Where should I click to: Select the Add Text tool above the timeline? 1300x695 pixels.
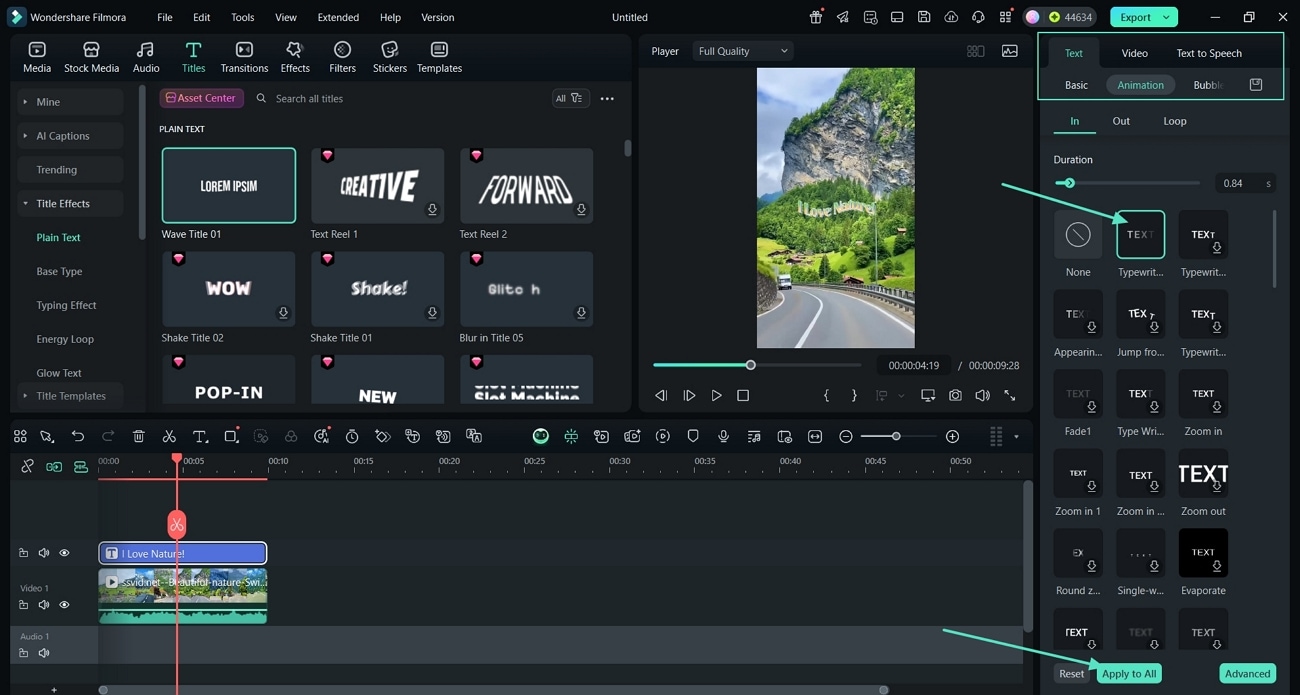click(x=201, y=436)
